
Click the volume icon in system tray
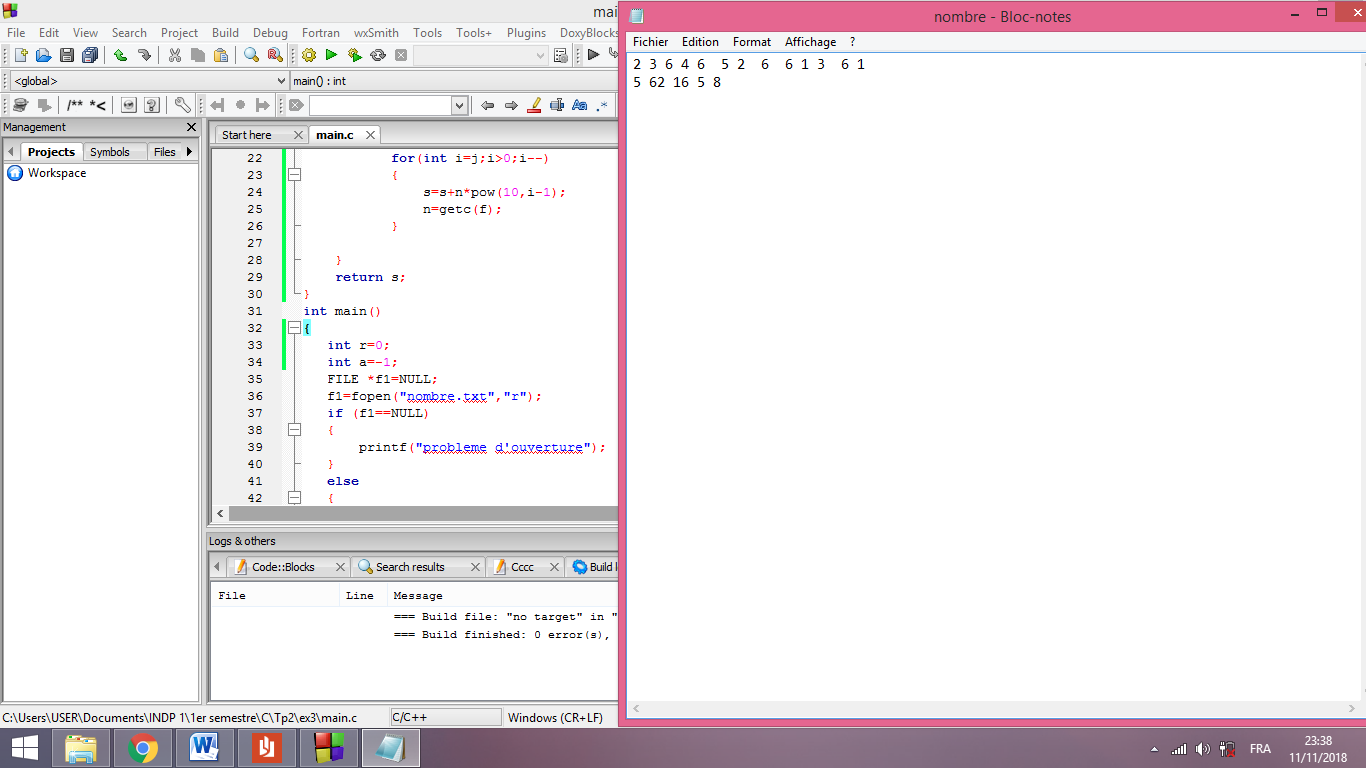pyautogui.click(x=1202, y=749)
